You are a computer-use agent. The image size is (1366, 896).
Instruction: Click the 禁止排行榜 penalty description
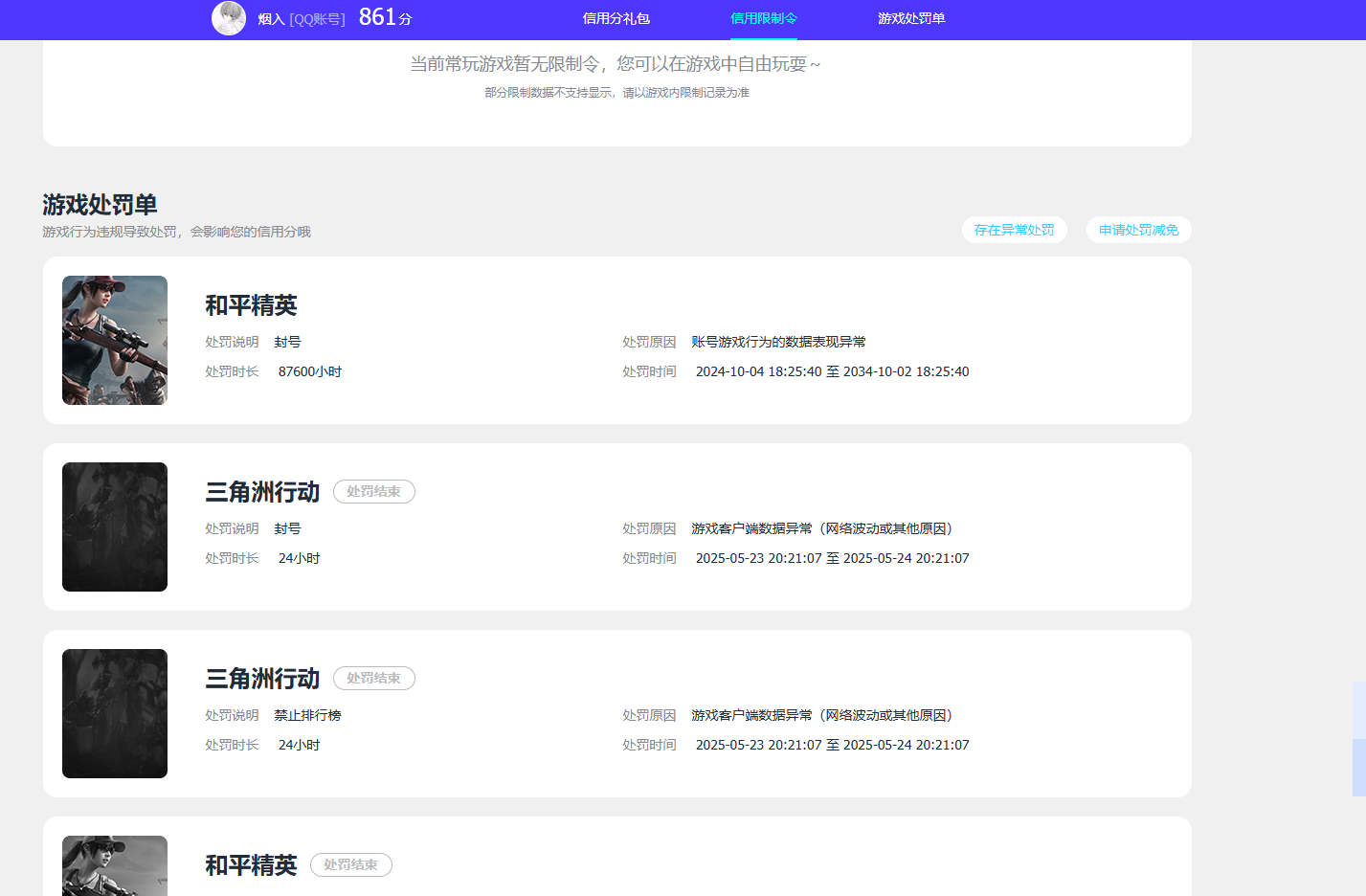point(307,715)
